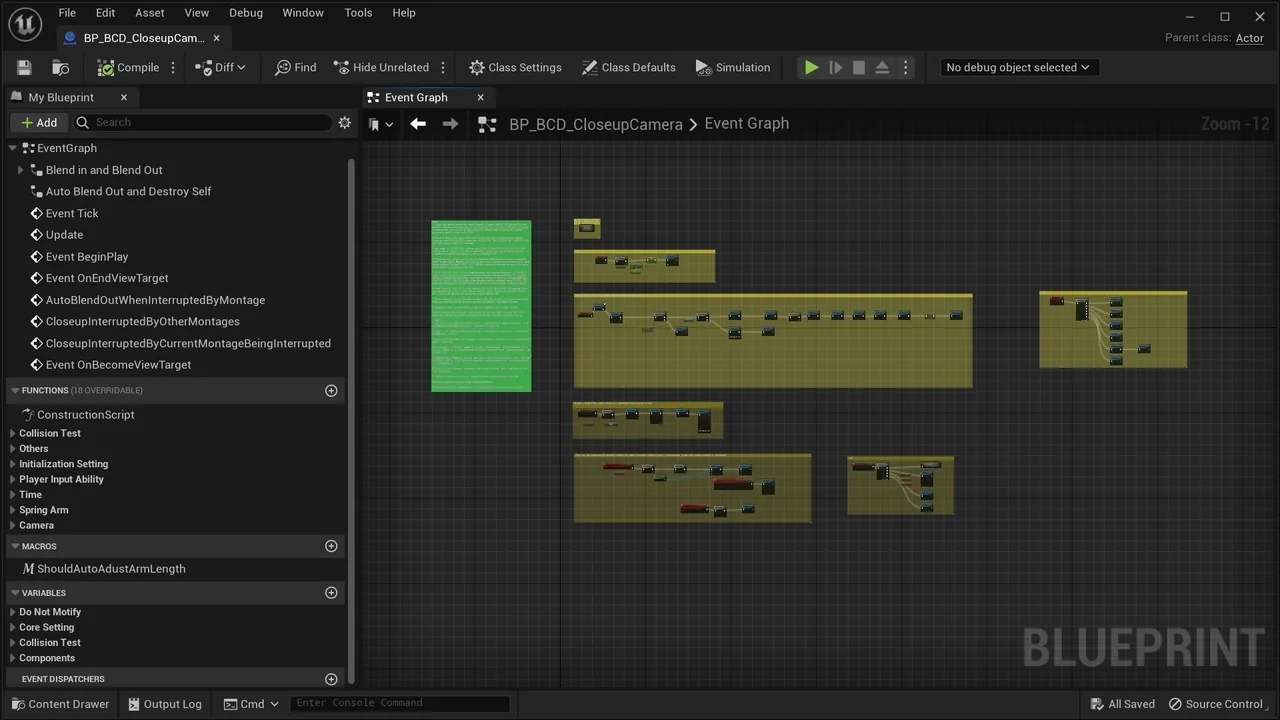Viewport: 1280px width, 720px height.
Task: Click the add new Function plus icon
Action: point(331,391)
